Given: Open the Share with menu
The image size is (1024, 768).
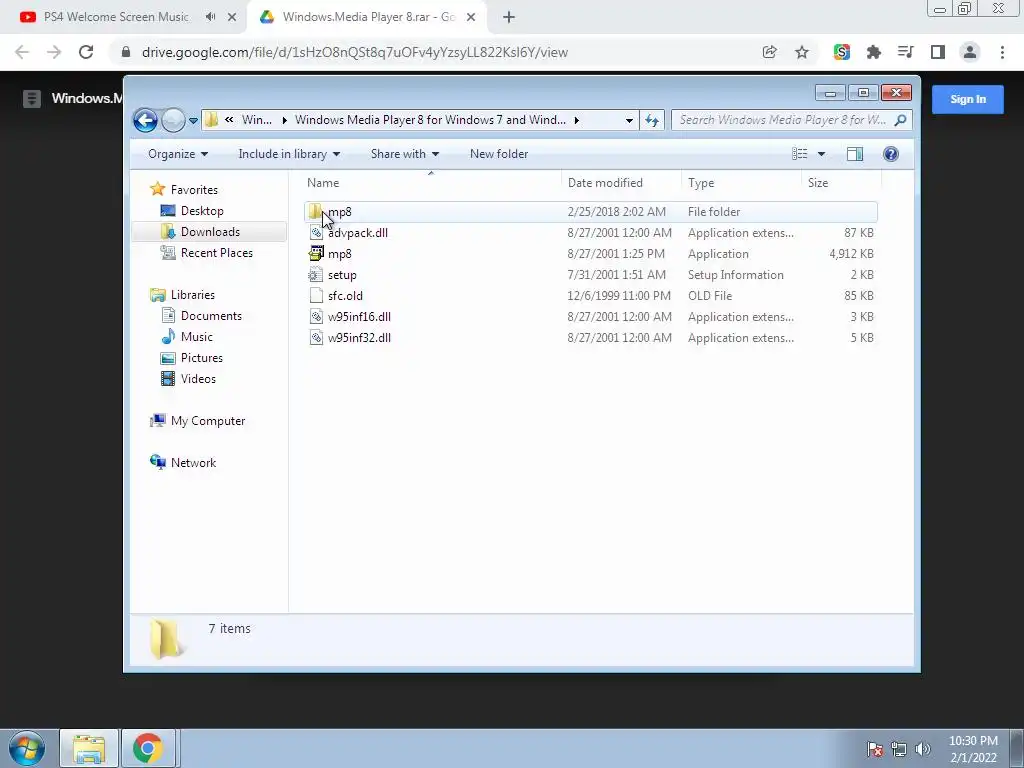Looking at the screenshot, I should (x=405, y=154).
